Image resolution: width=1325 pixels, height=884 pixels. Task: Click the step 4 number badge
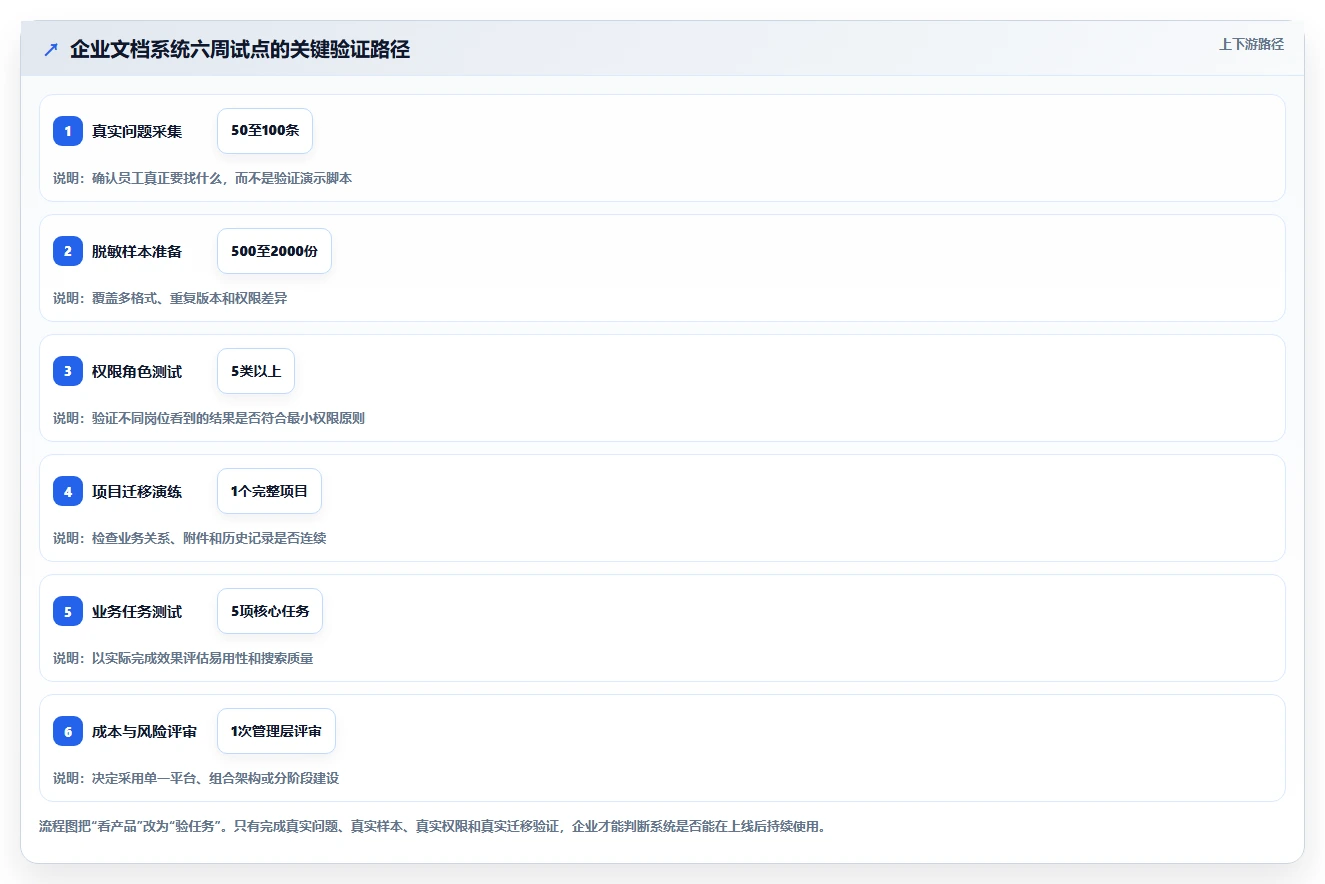coord(68,491)
